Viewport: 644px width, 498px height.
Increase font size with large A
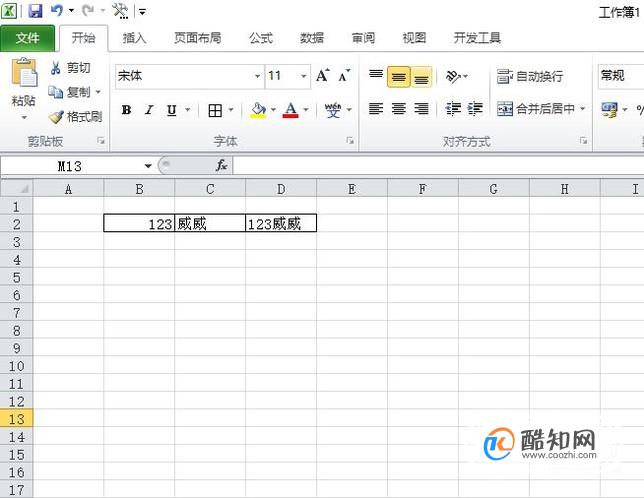click(x=323, y=76)
